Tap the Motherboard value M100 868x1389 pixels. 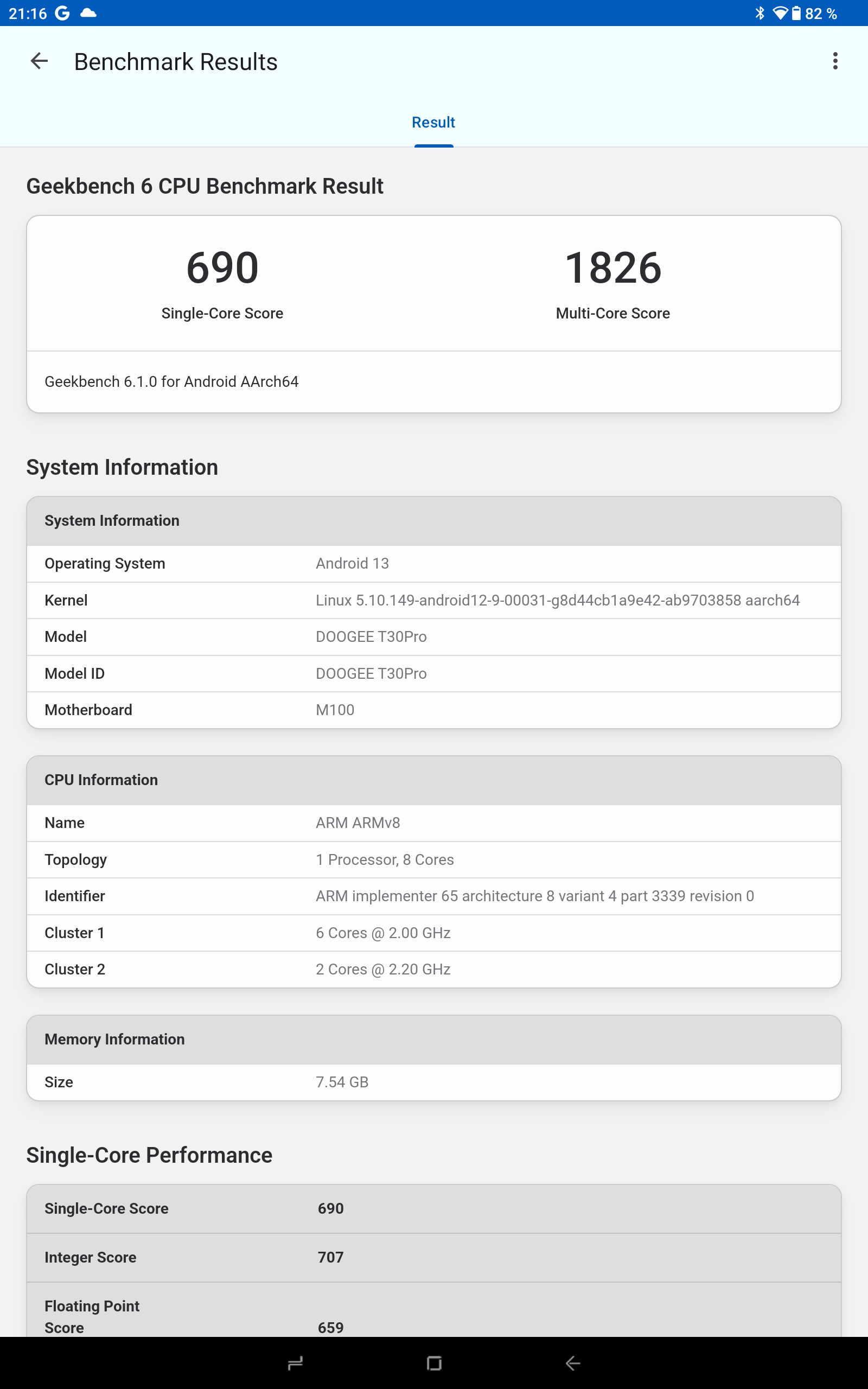(335, 710)
